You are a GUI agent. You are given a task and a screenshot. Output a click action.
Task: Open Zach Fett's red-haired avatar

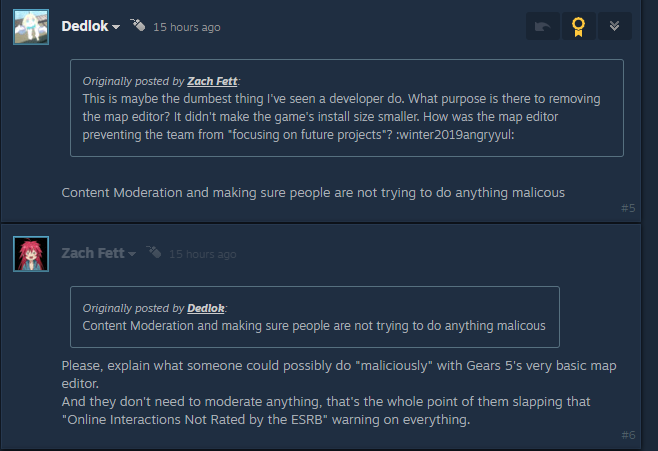pyautogui.click(x=31, y=253)
